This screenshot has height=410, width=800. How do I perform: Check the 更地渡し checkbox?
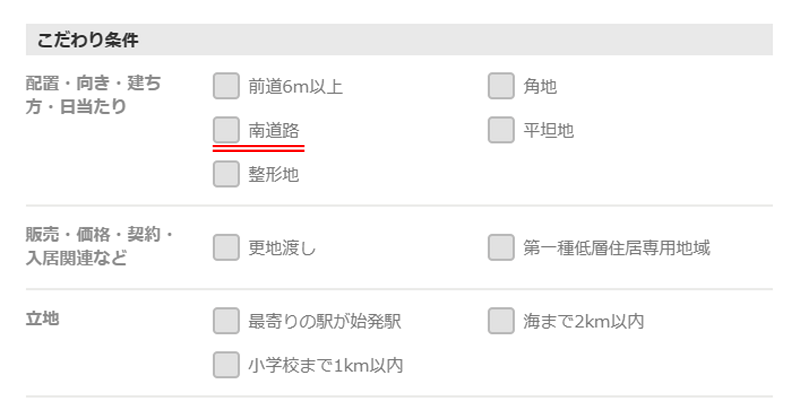[x=226, y=247]
